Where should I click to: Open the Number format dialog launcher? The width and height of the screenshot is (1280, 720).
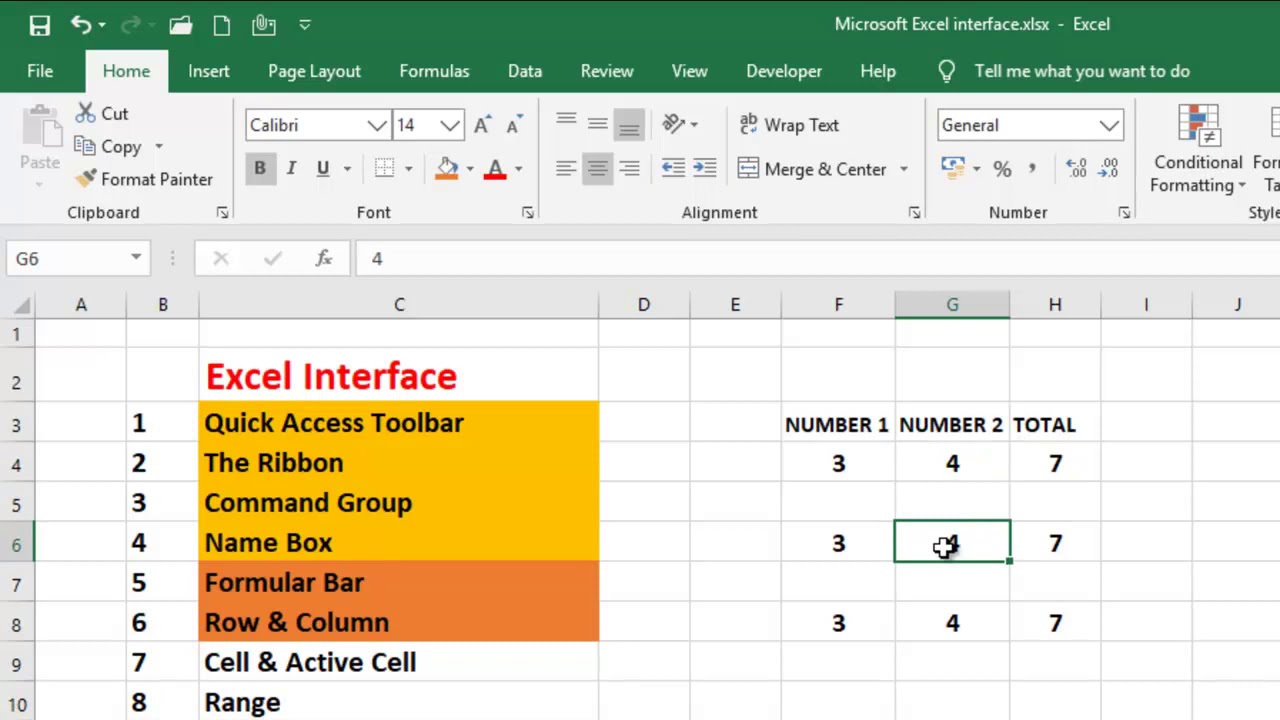click(x=1124, y=213)
